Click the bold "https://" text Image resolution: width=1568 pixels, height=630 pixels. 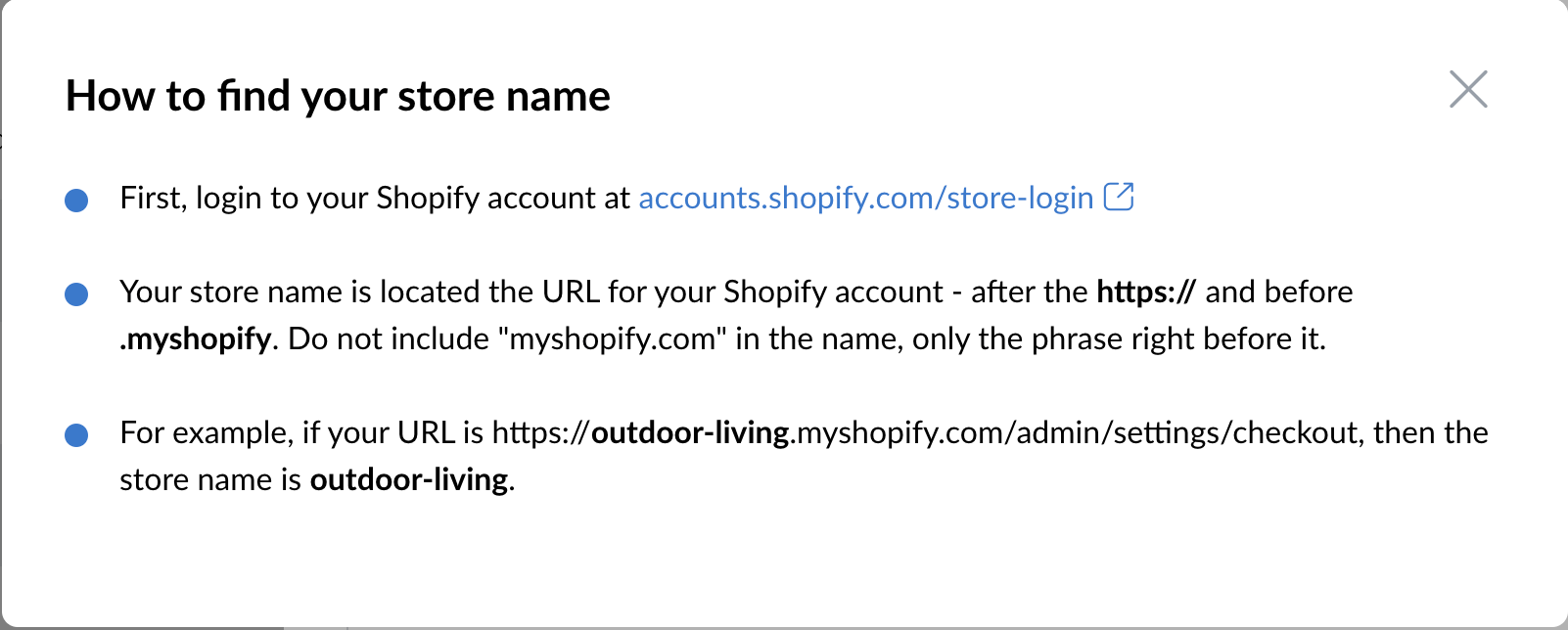(x=1145, y=292)
